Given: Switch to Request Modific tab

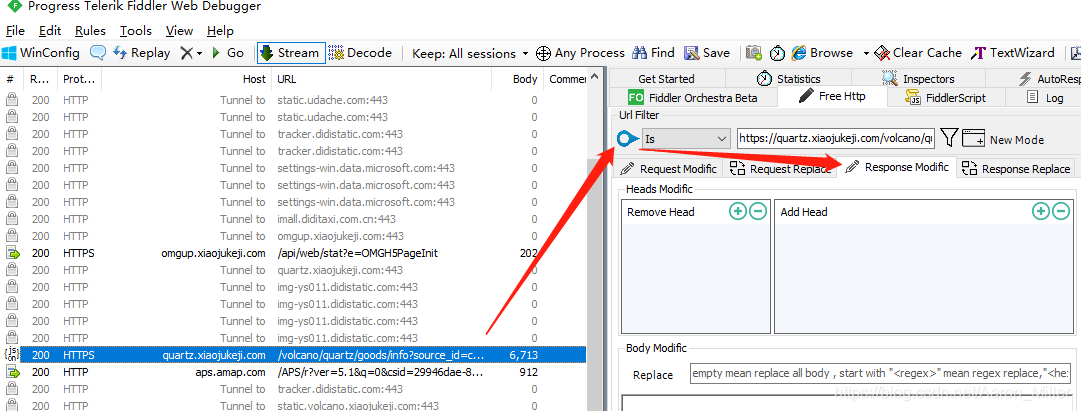Looking at the screenshot, I should click(669, 169).
